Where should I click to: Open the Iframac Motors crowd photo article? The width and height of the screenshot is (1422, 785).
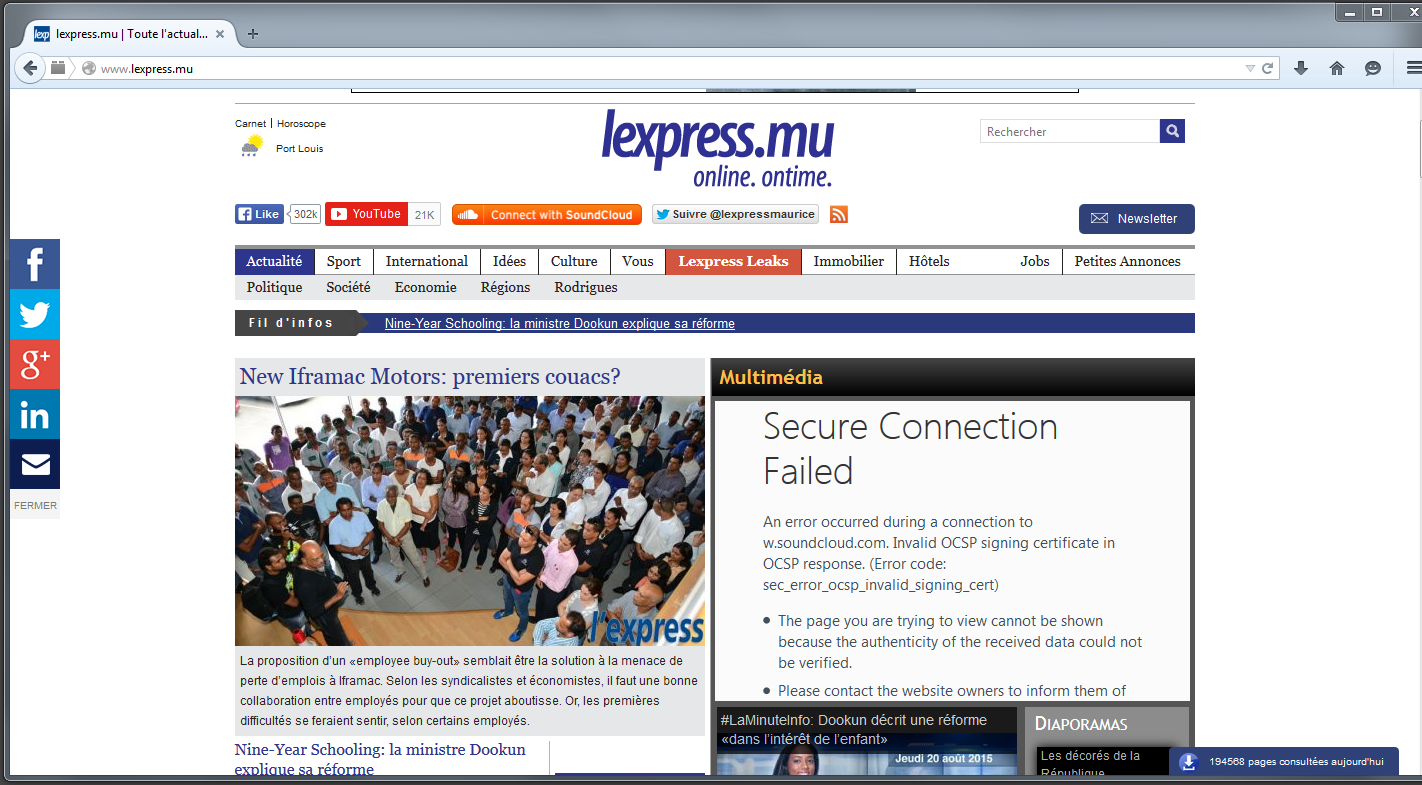470,521
